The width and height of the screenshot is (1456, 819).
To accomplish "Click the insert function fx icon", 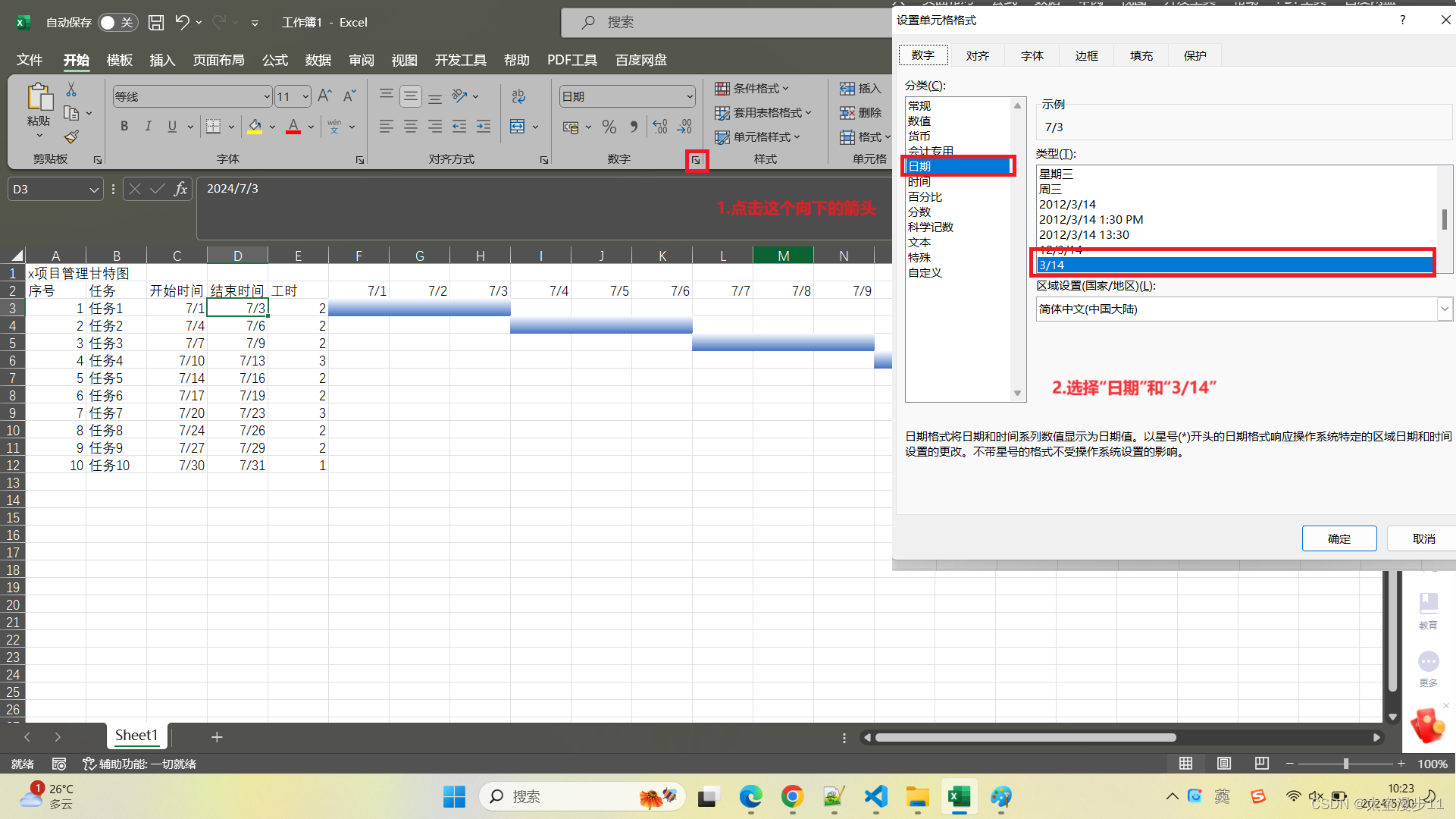I will 180,189.
